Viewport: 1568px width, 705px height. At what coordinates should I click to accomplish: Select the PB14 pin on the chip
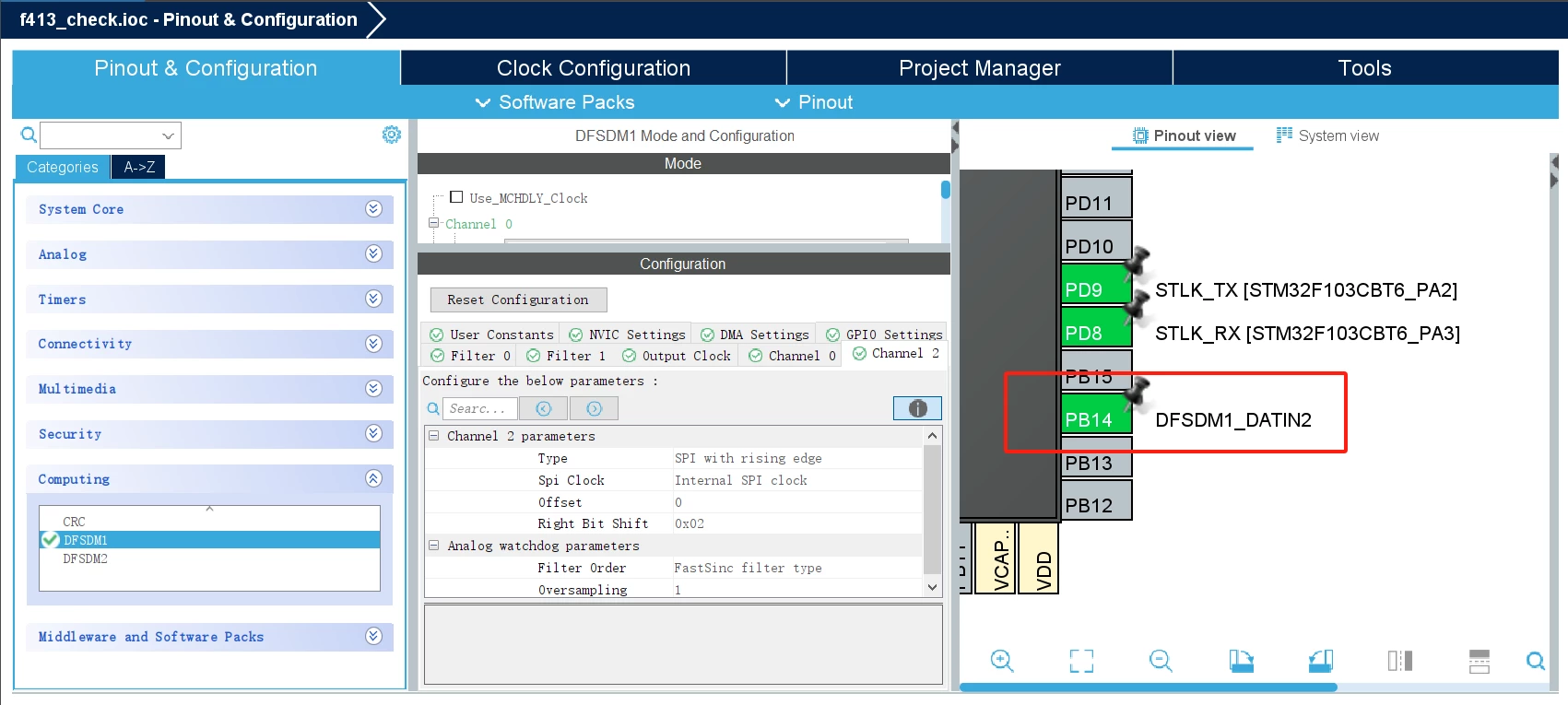[1096, 419]
